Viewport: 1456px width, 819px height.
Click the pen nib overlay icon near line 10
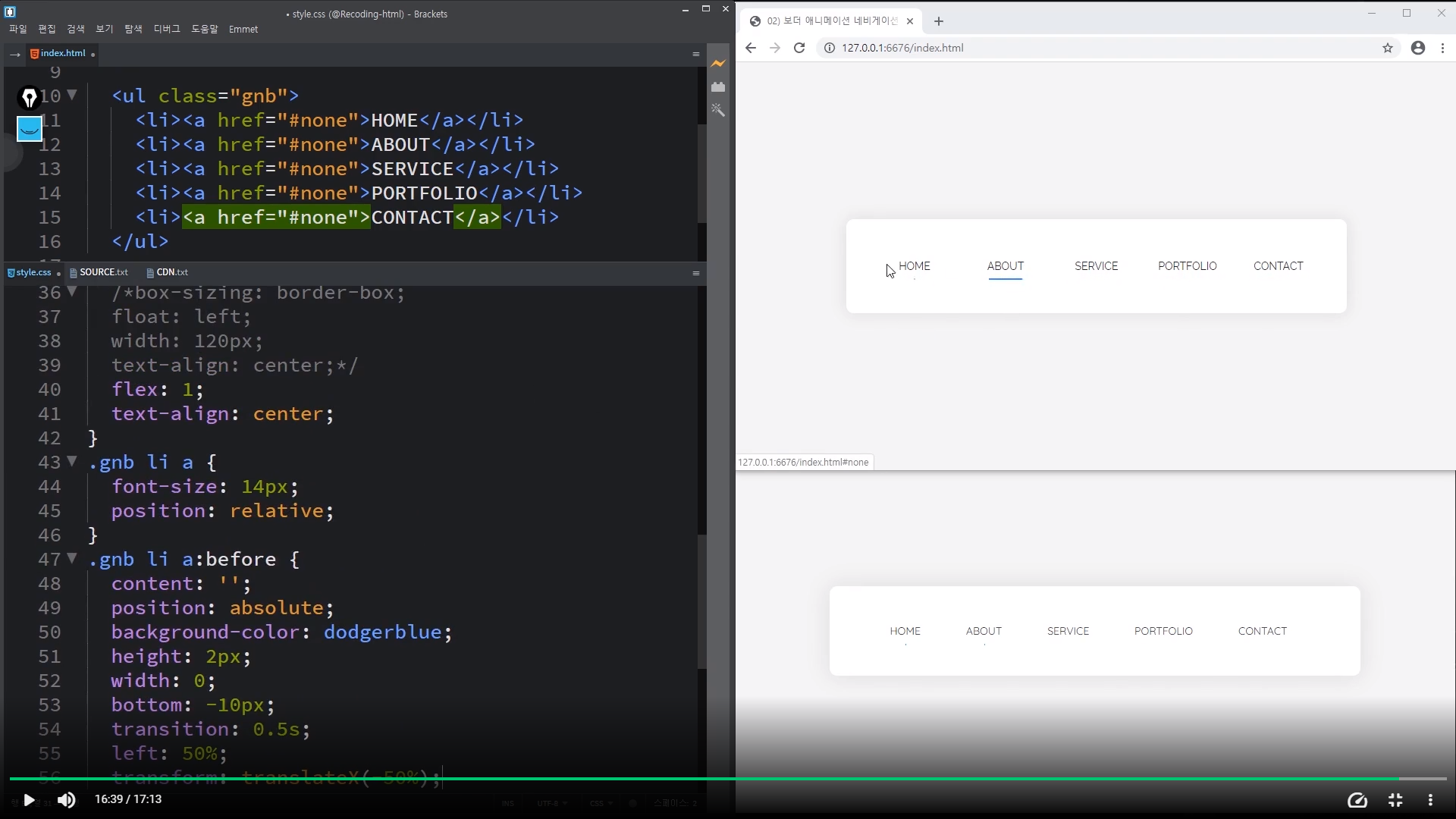point(29,98)
